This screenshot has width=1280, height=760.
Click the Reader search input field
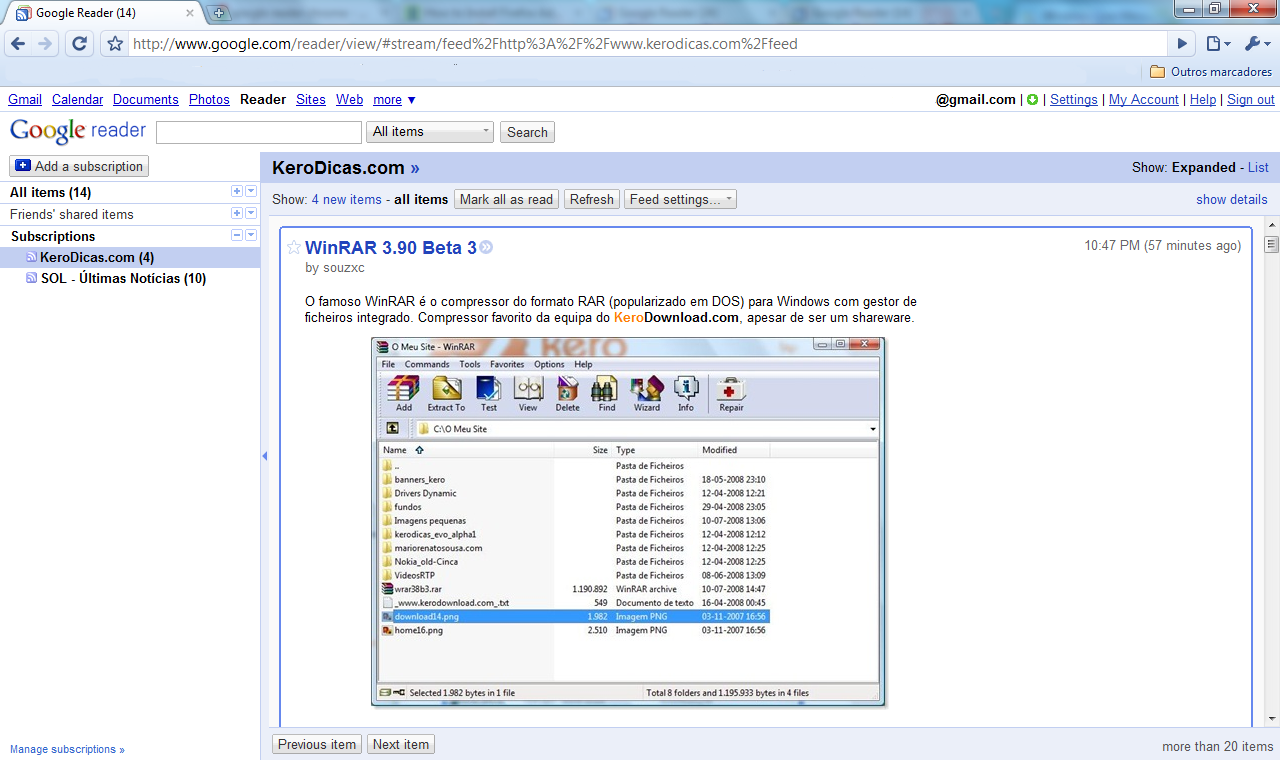(259, 132)
